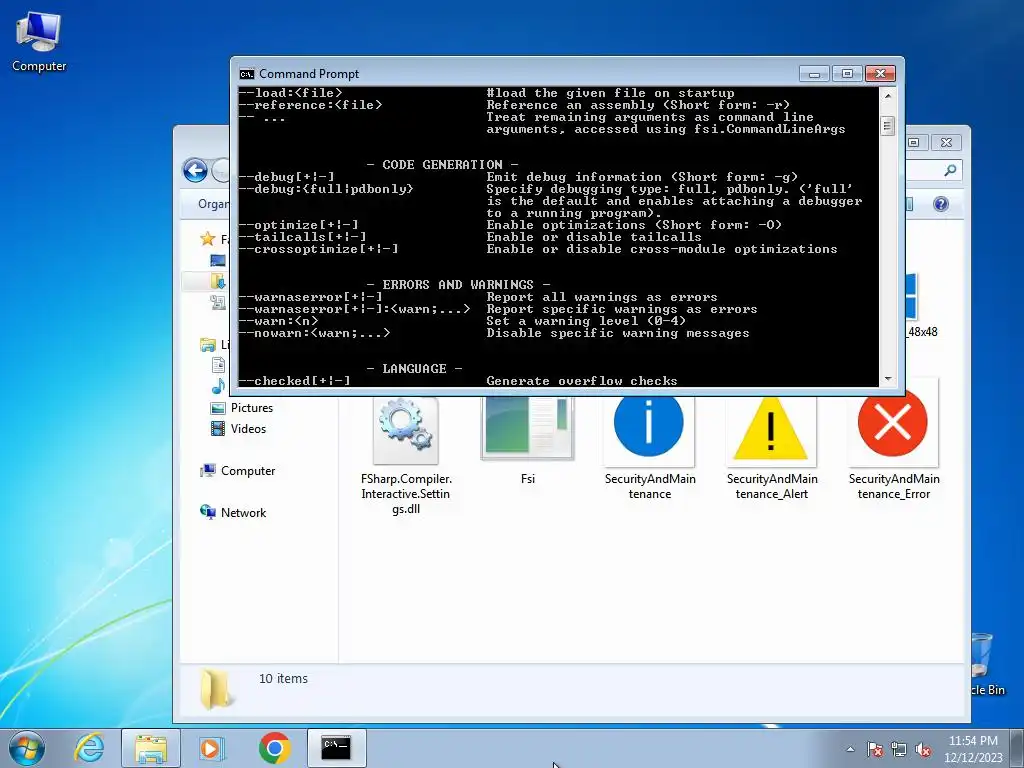1024x768 pixels.
Task: Click the Documents library icon in sidebar
Action: (x=218, y=365)
